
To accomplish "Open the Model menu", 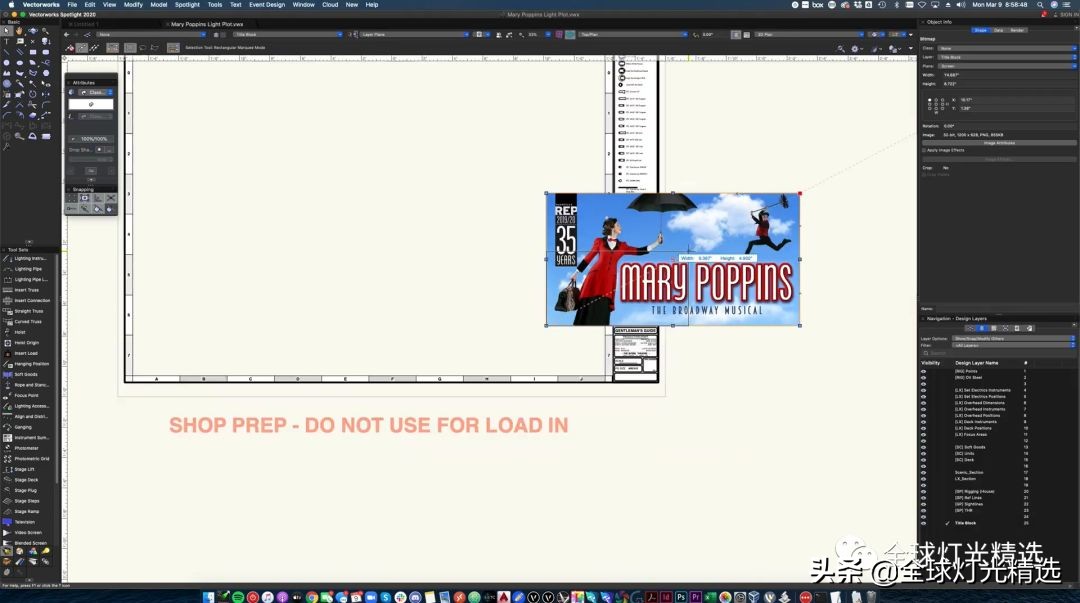I will coord(158,5).
